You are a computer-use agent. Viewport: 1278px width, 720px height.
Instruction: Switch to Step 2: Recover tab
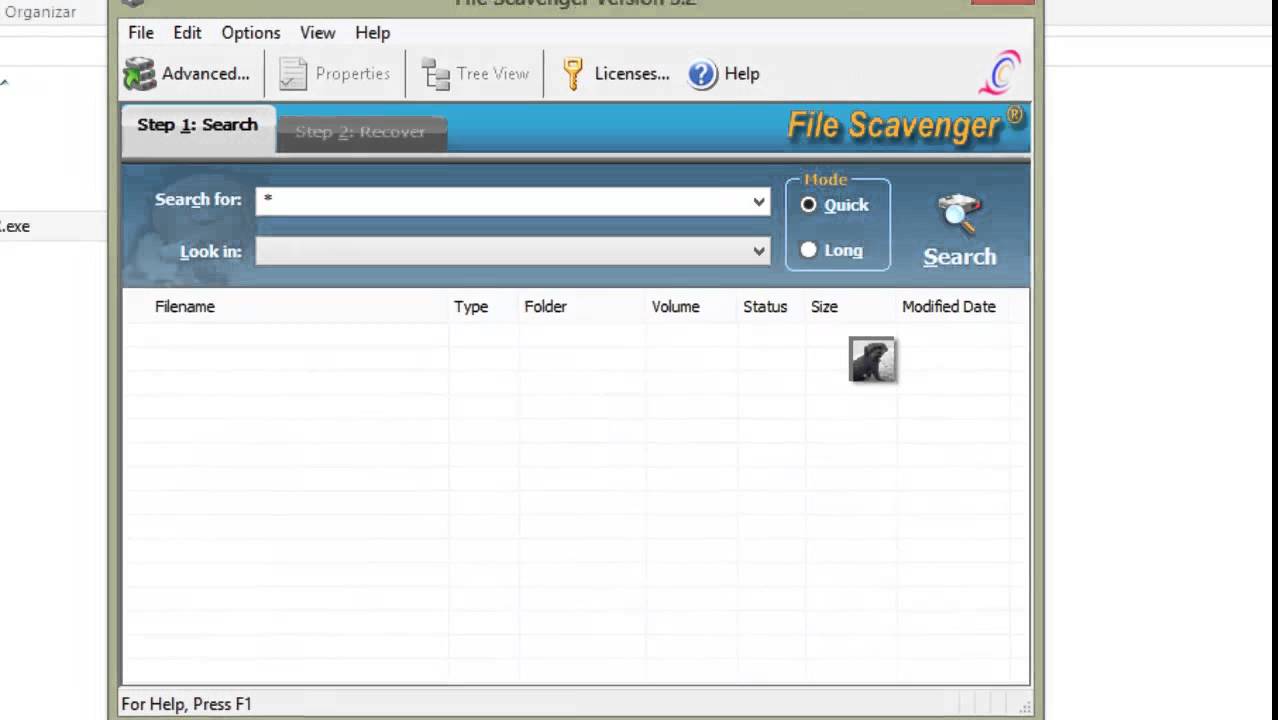click(360, 133)
